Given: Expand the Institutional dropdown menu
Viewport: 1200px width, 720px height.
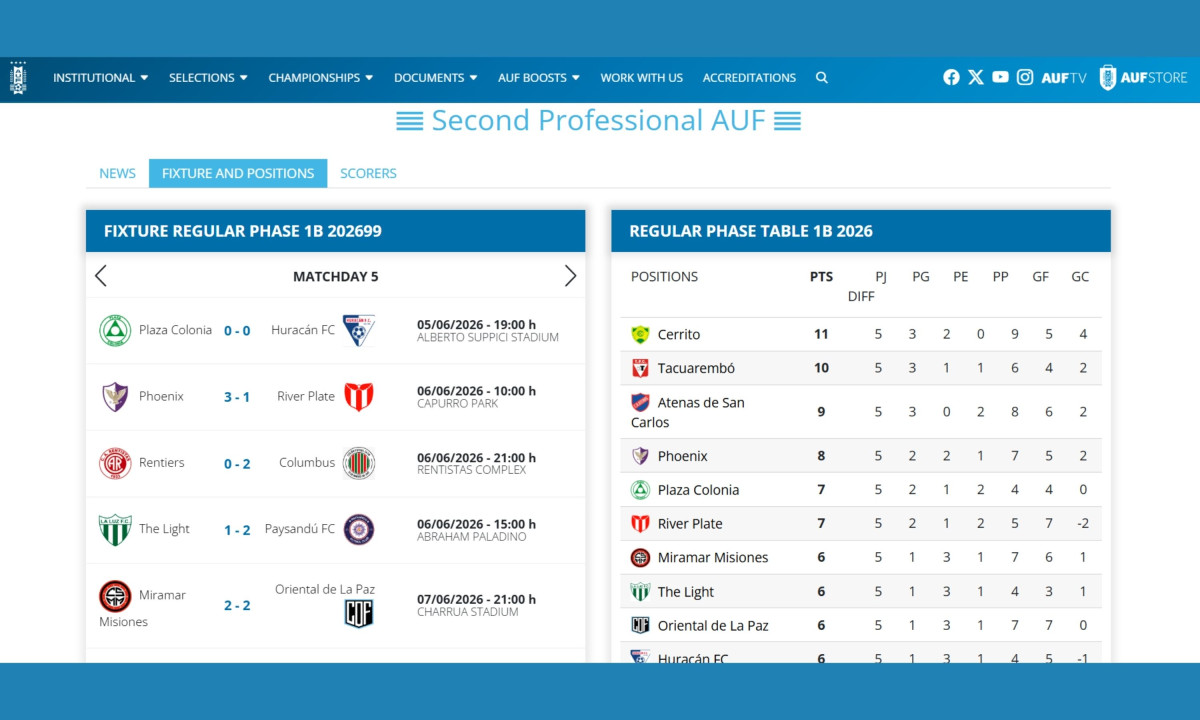Looking at the screenshot, I should point(101,77).
